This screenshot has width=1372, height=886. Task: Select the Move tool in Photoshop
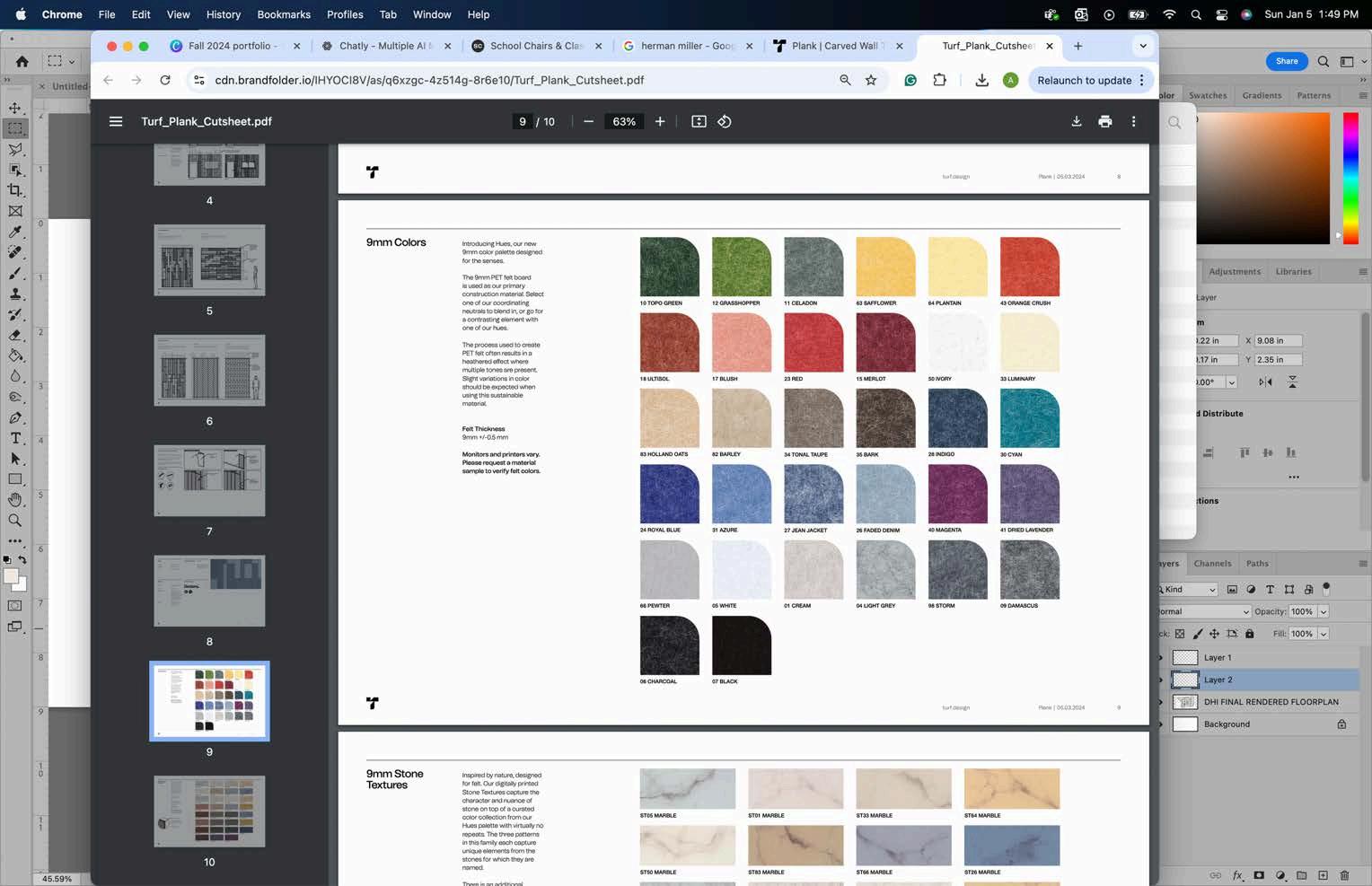click(15, 108)
